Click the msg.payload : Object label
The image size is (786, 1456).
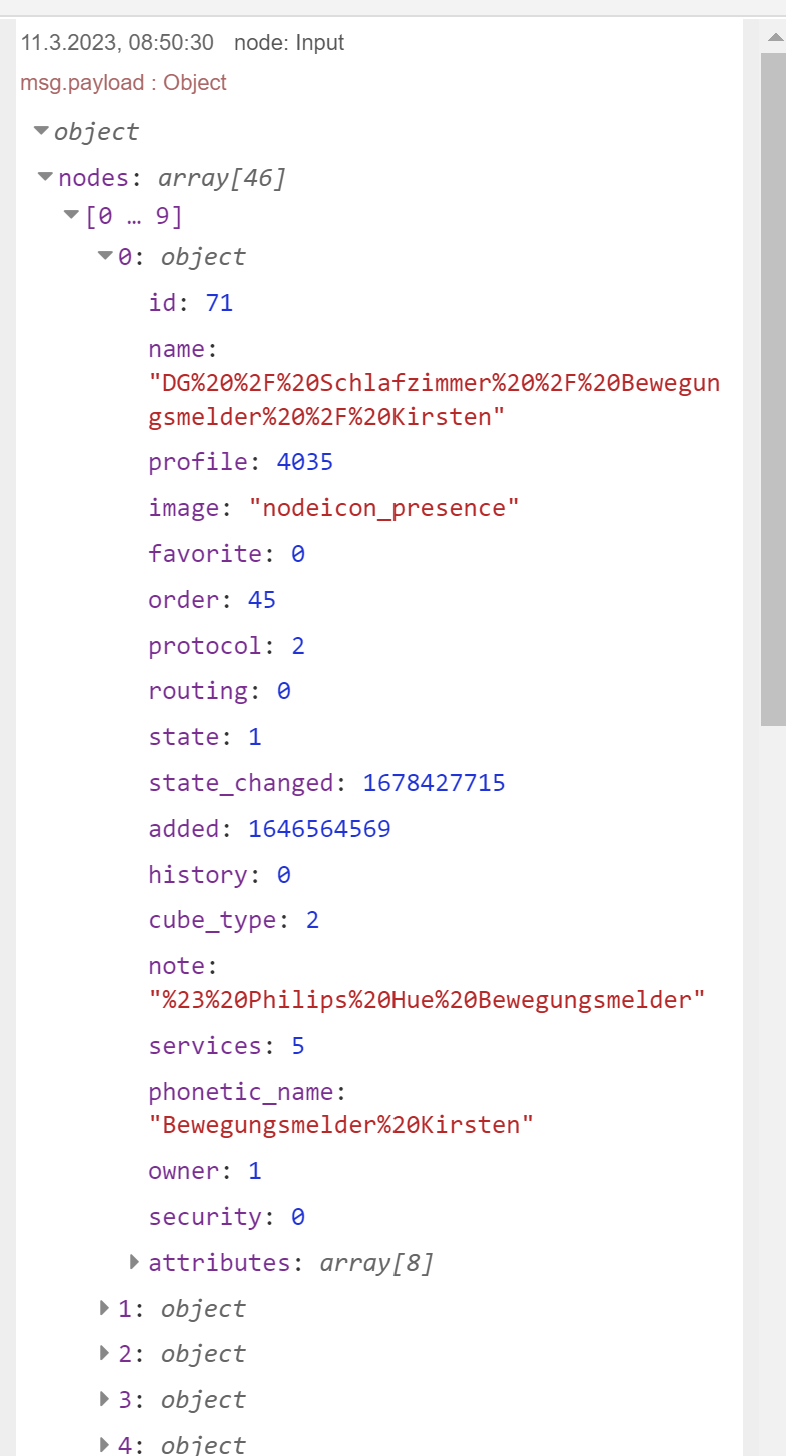pos(124,83)
